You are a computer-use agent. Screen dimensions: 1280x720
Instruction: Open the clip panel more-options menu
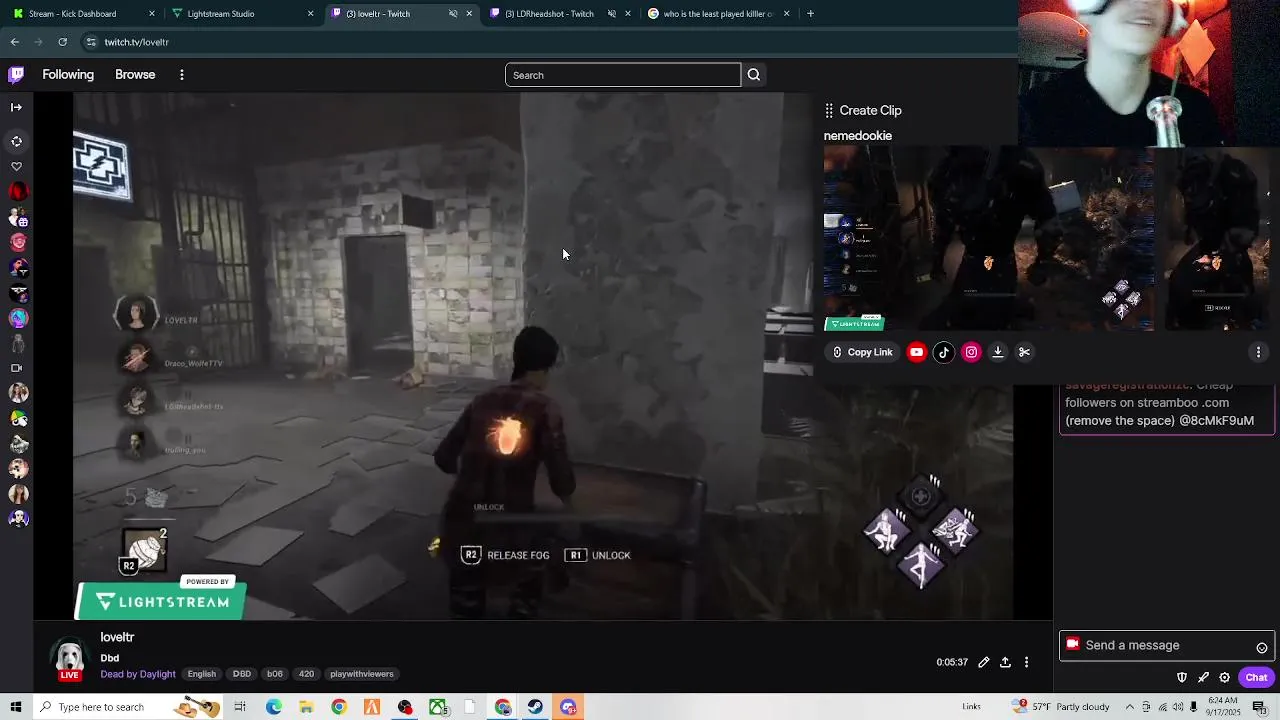coord(1258,352)
